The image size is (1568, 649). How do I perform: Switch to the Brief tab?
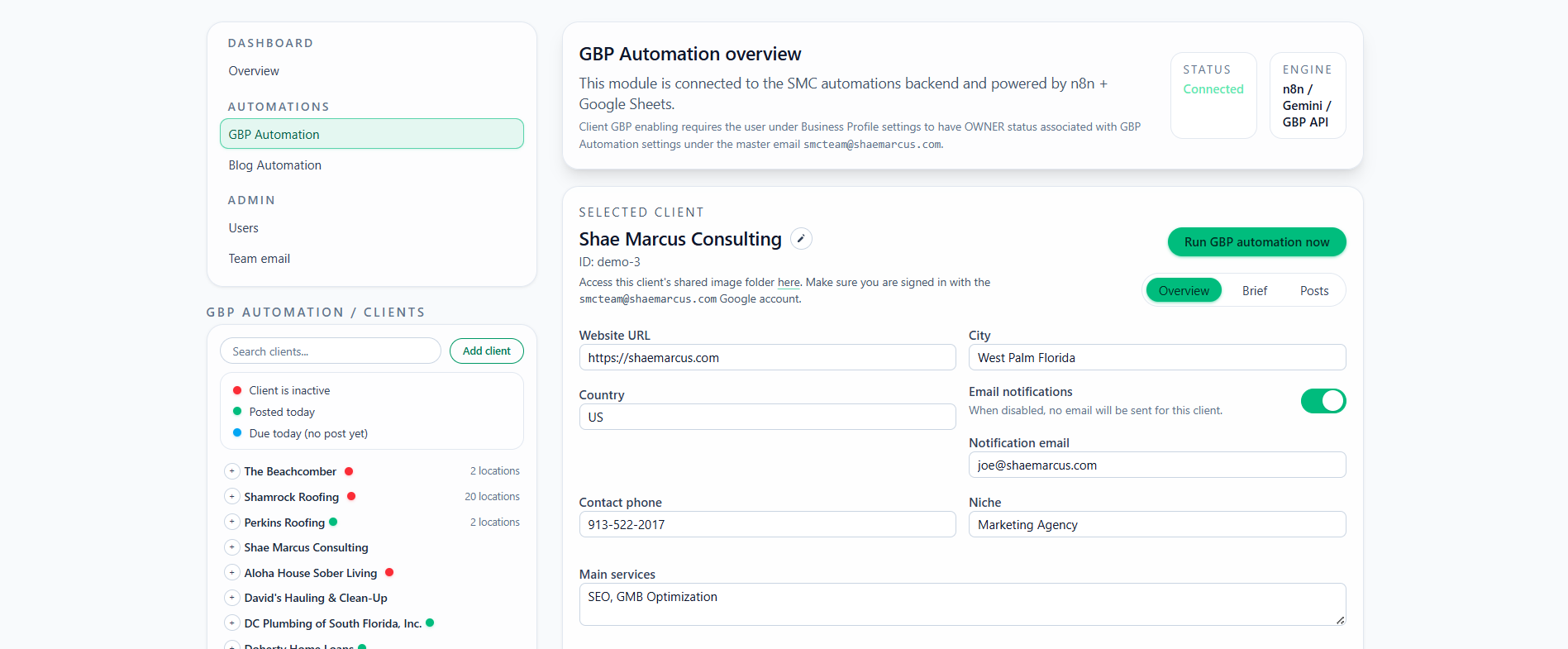1254,290
